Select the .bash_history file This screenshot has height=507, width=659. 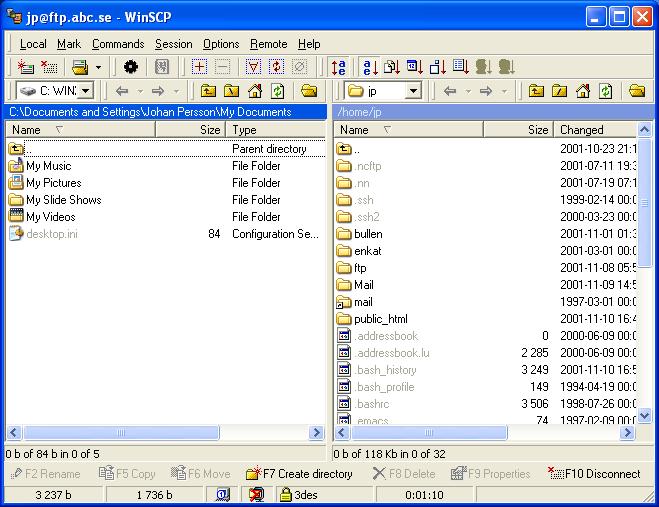click(x=385, y=370)
